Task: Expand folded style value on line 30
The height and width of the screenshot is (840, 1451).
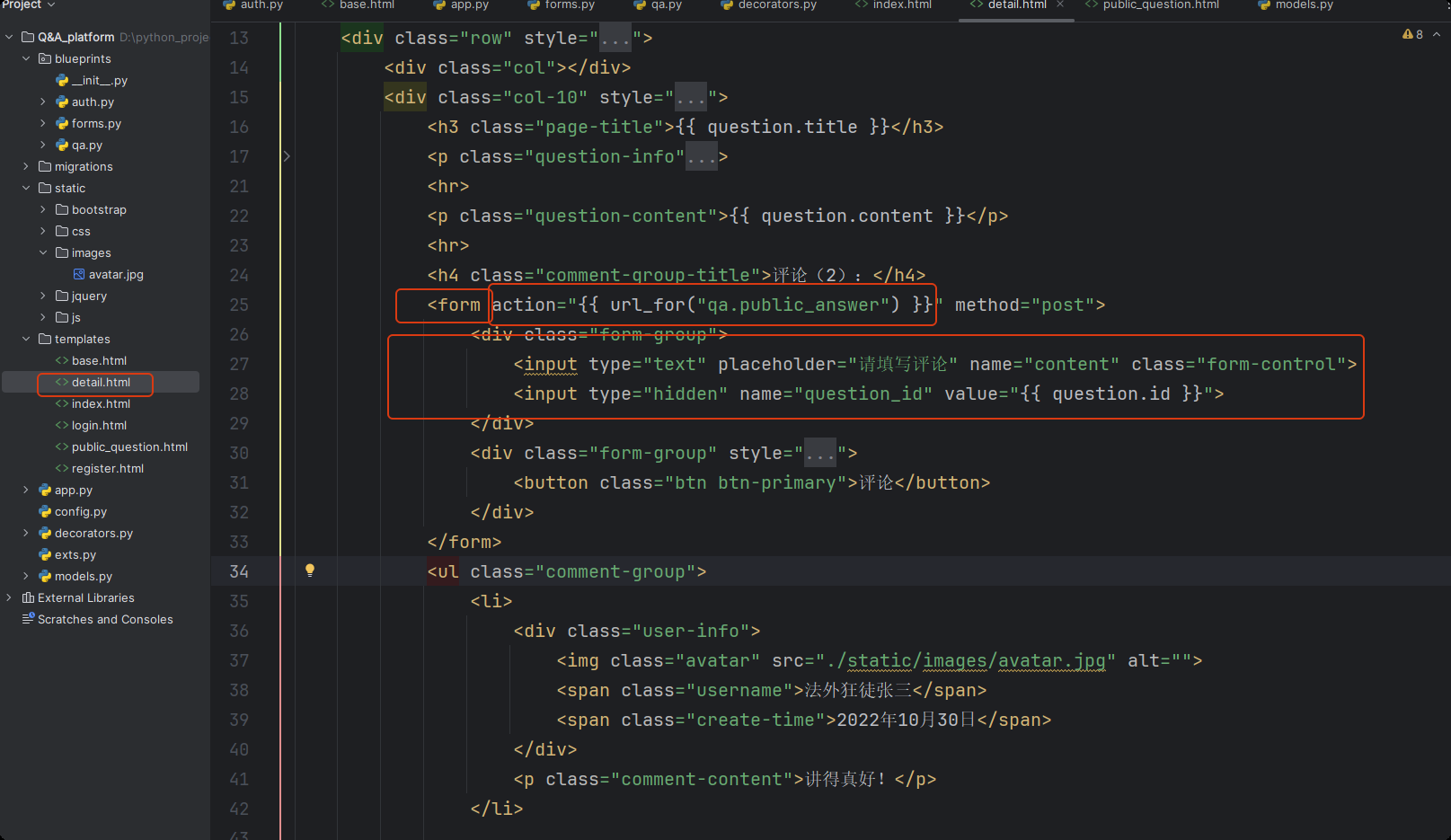Action: [x=820, y=454]
